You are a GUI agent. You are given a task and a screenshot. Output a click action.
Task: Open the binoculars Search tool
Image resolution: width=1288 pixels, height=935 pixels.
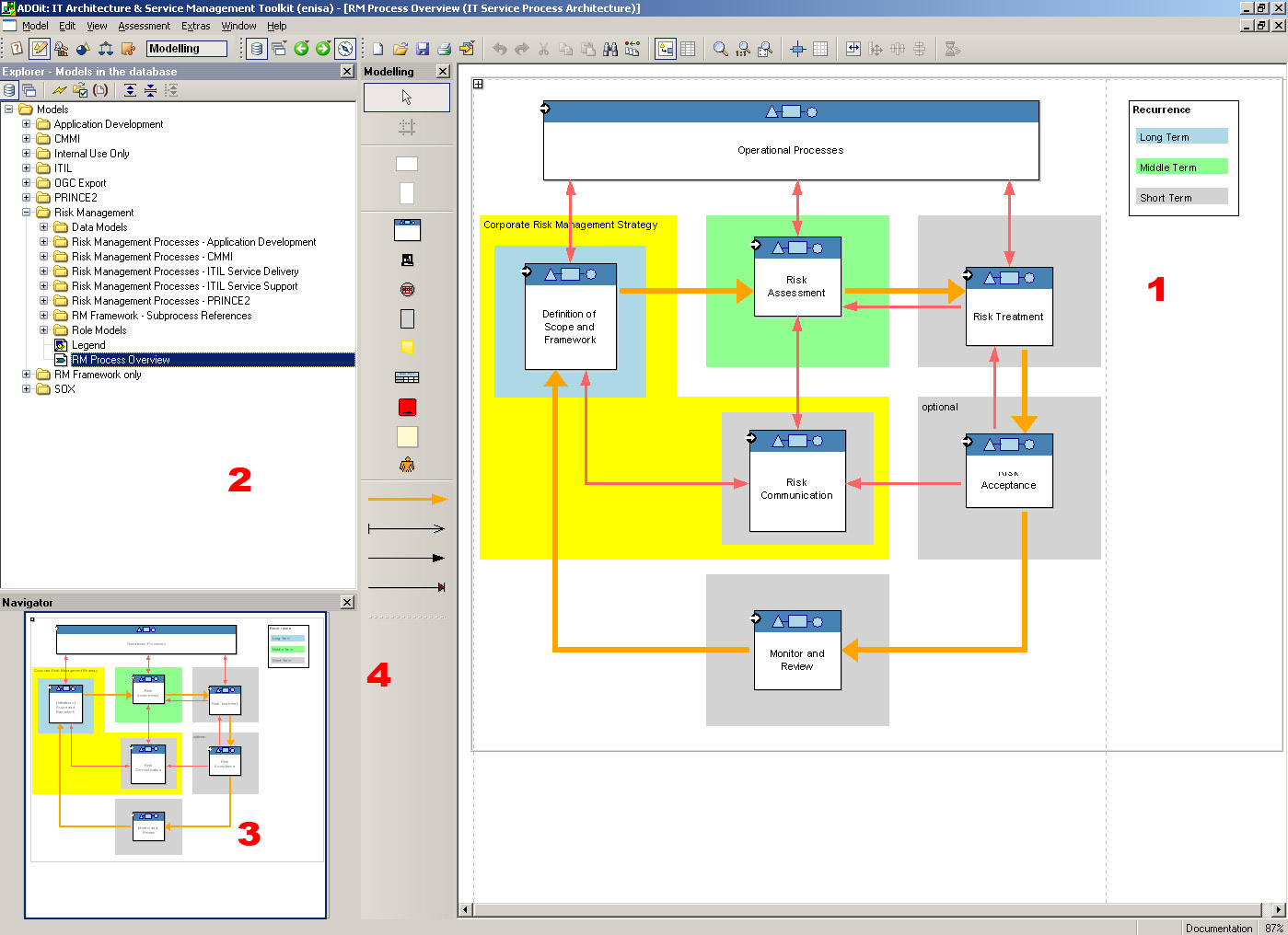pos(610,49)
